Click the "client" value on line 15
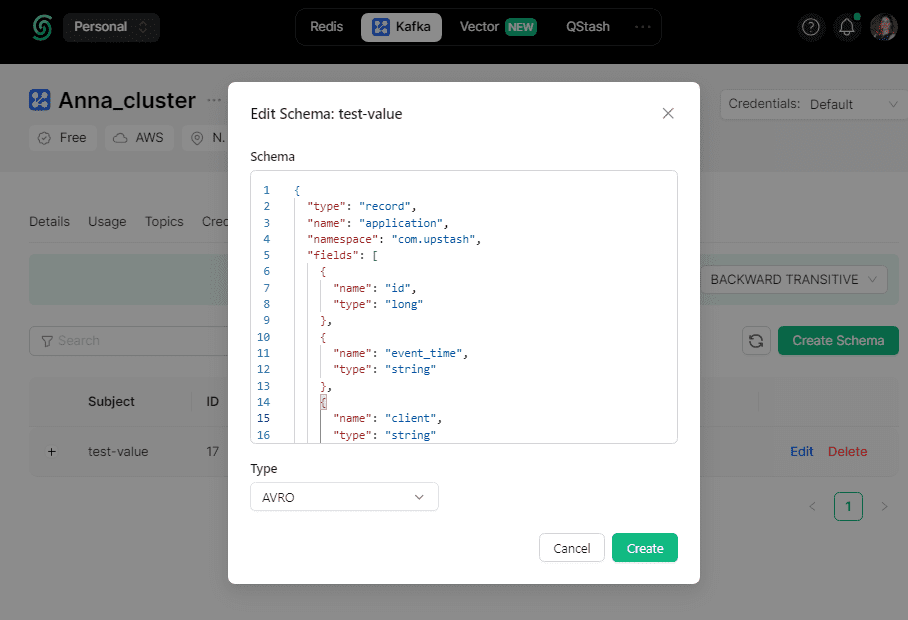Image resolution: width=908 pixels, height=620 pixels. (411, 419)
